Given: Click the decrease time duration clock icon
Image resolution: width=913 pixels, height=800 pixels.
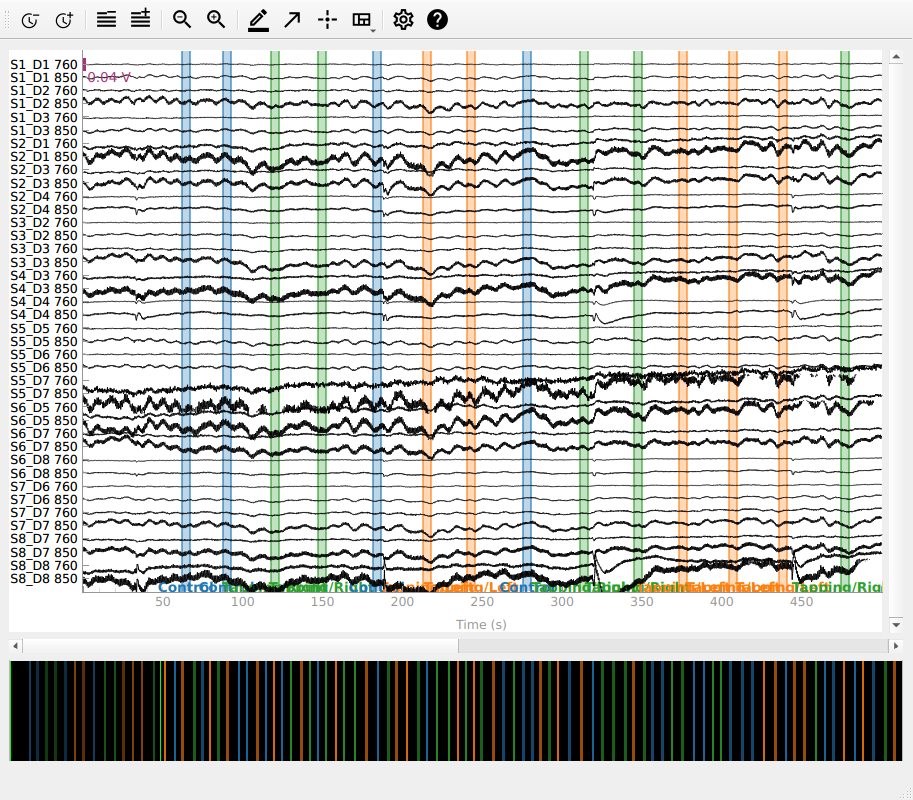Looking at the screenshot, I should [30, 19].
